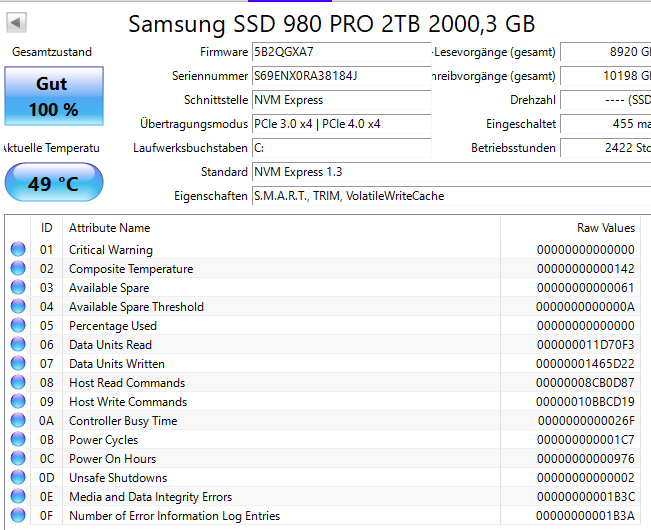Screen dimensions: 651x530
Task: Click the Drehzahl value field
Action: (x=606, y=100)
